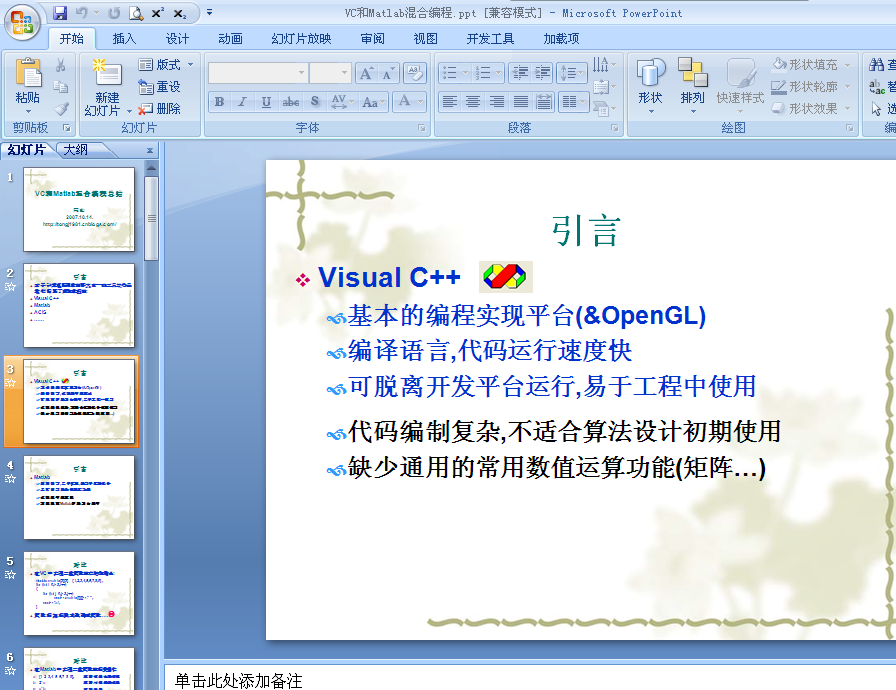Open the 版式 layout dropdown
The image size is (896, 690).
click(x=166, y=65)
